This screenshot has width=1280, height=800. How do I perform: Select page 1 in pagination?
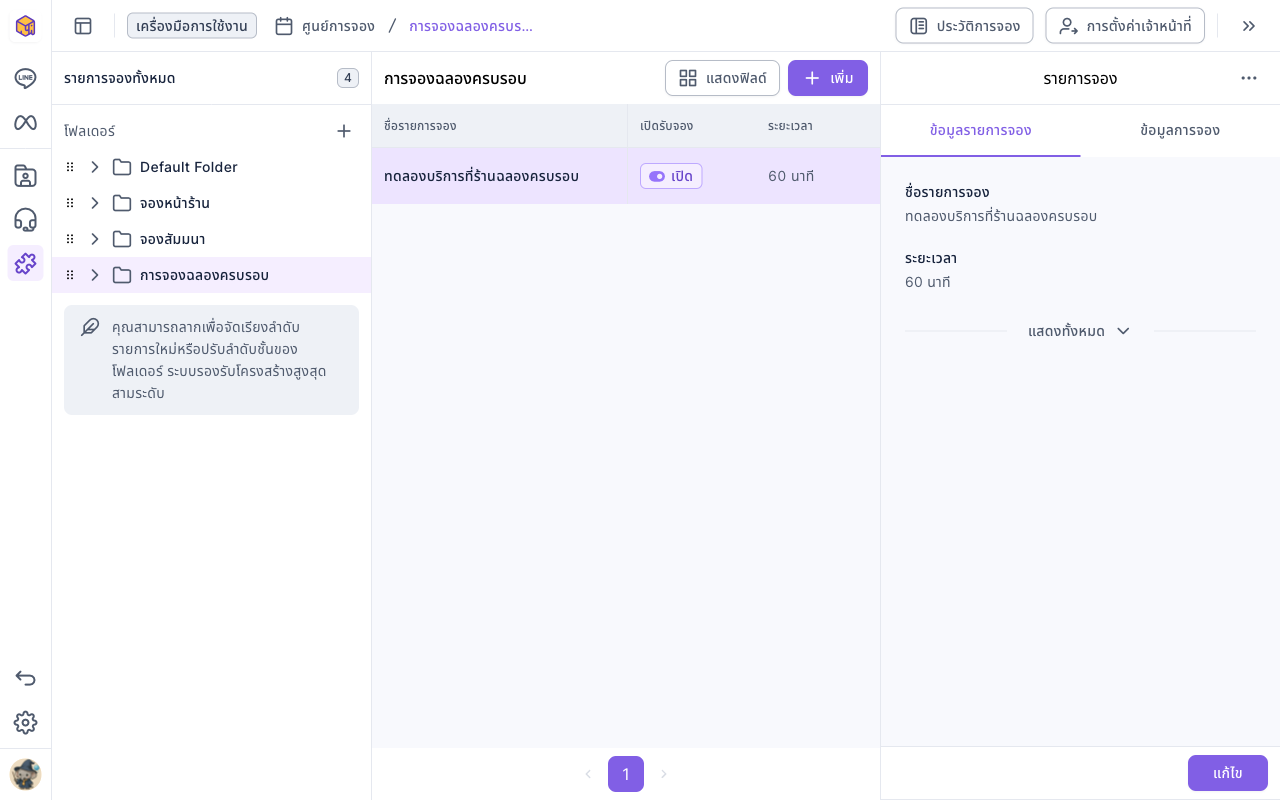click(x=626, y=774)
